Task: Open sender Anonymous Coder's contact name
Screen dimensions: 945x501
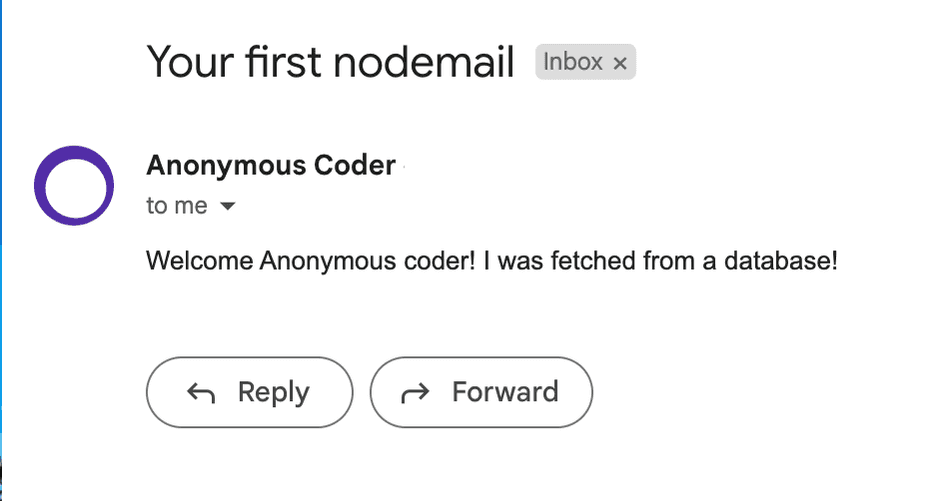Action: click(271, 165)
